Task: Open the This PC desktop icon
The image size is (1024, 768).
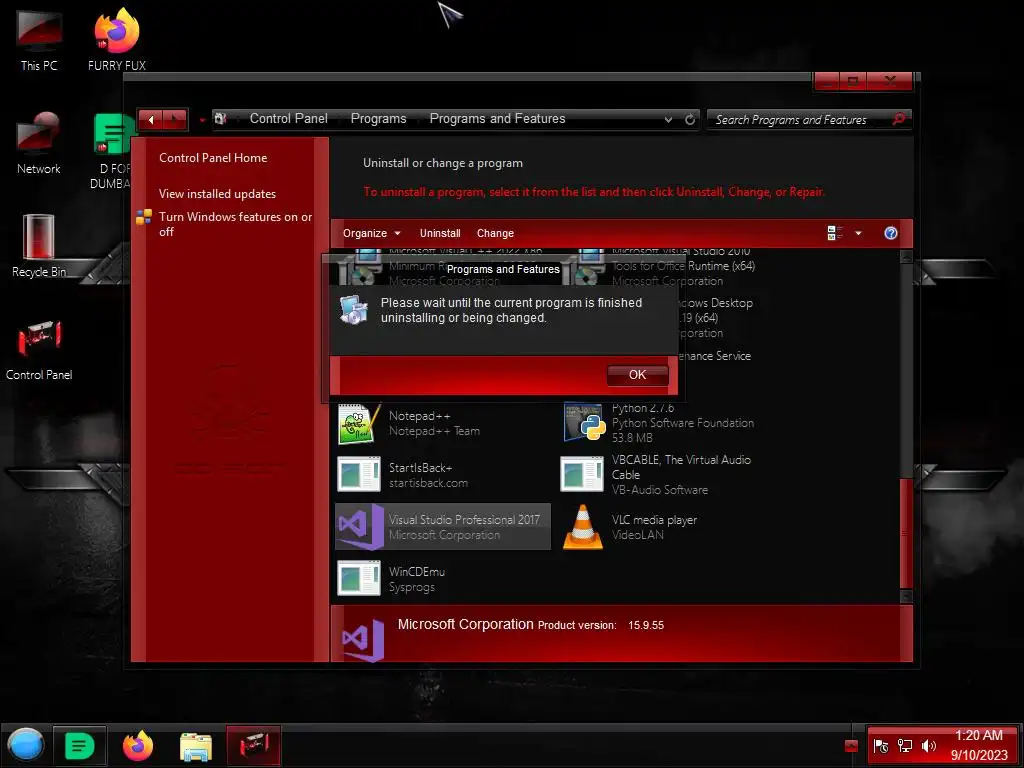Action: pyautogui.click(x=39, y=40)
